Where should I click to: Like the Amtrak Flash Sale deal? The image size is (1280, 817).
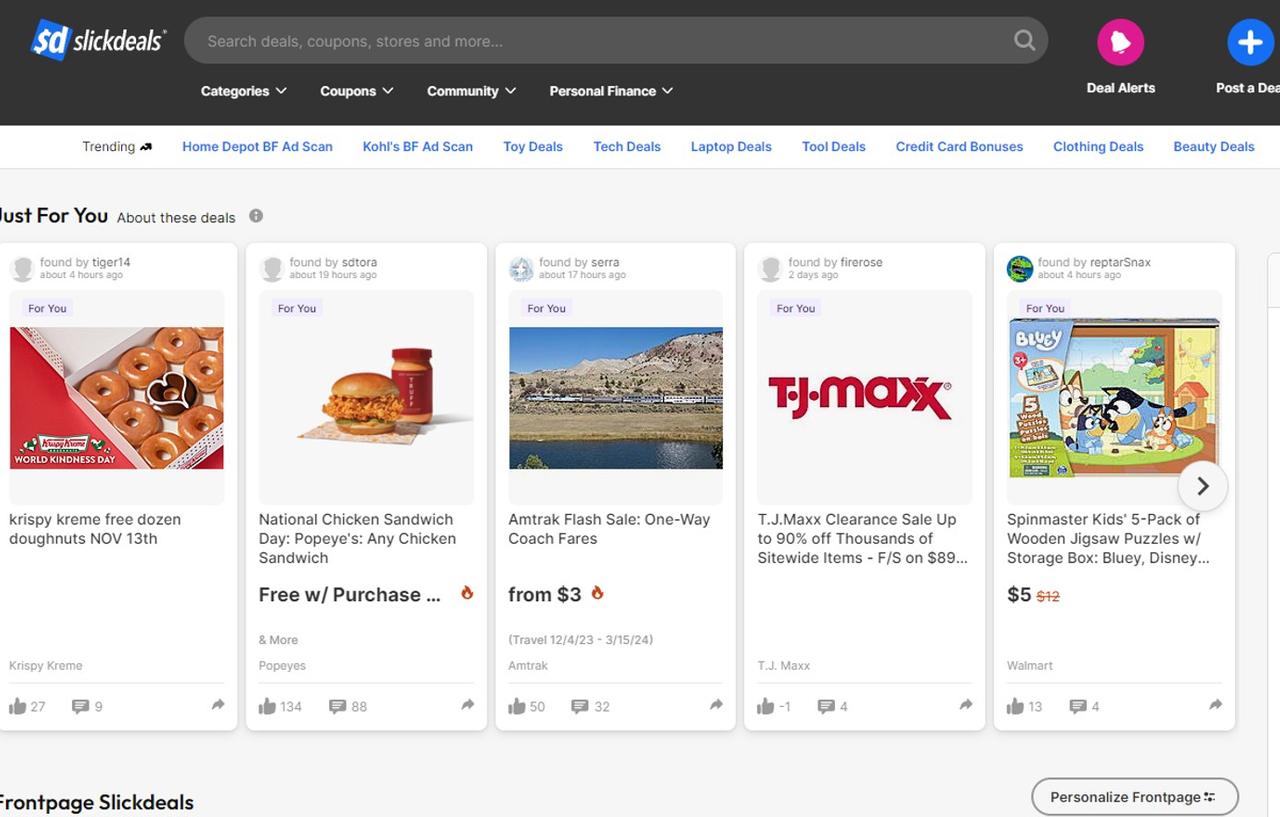[517, 706]
